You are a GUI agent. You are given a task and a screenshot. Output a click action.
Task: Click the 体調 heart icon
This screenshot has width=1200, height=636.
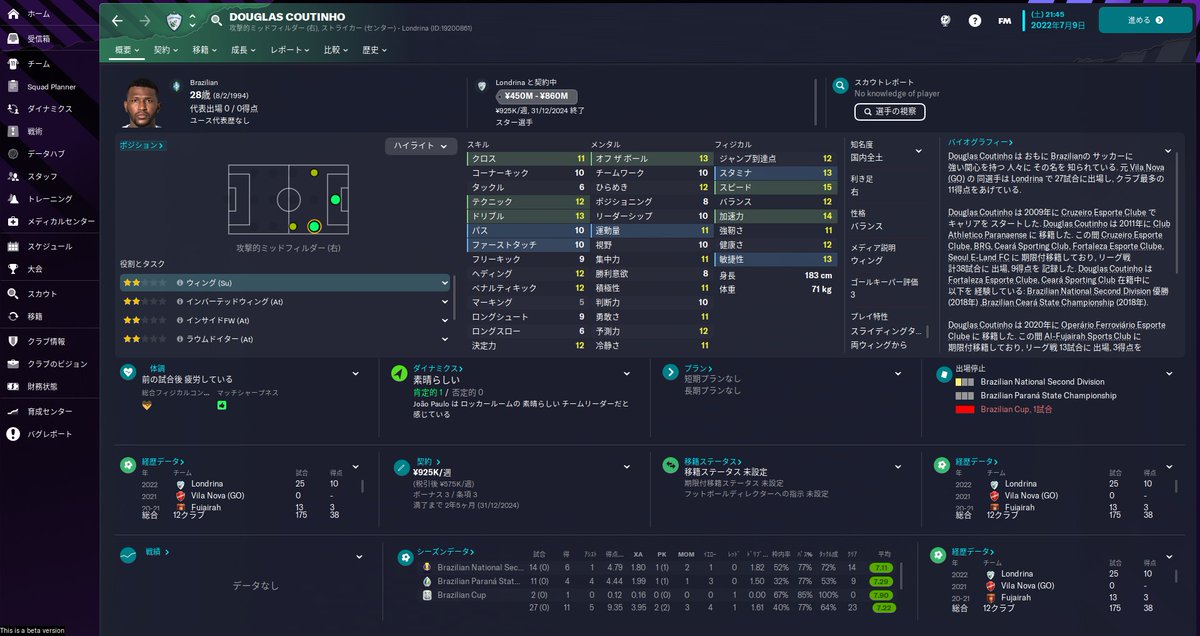(128, 372)
